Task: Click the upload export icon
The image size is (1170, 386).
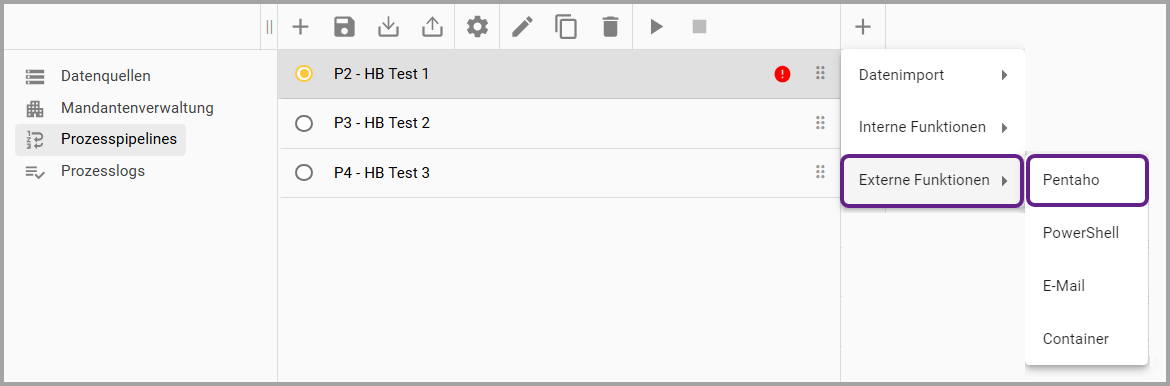Action: 432,27
